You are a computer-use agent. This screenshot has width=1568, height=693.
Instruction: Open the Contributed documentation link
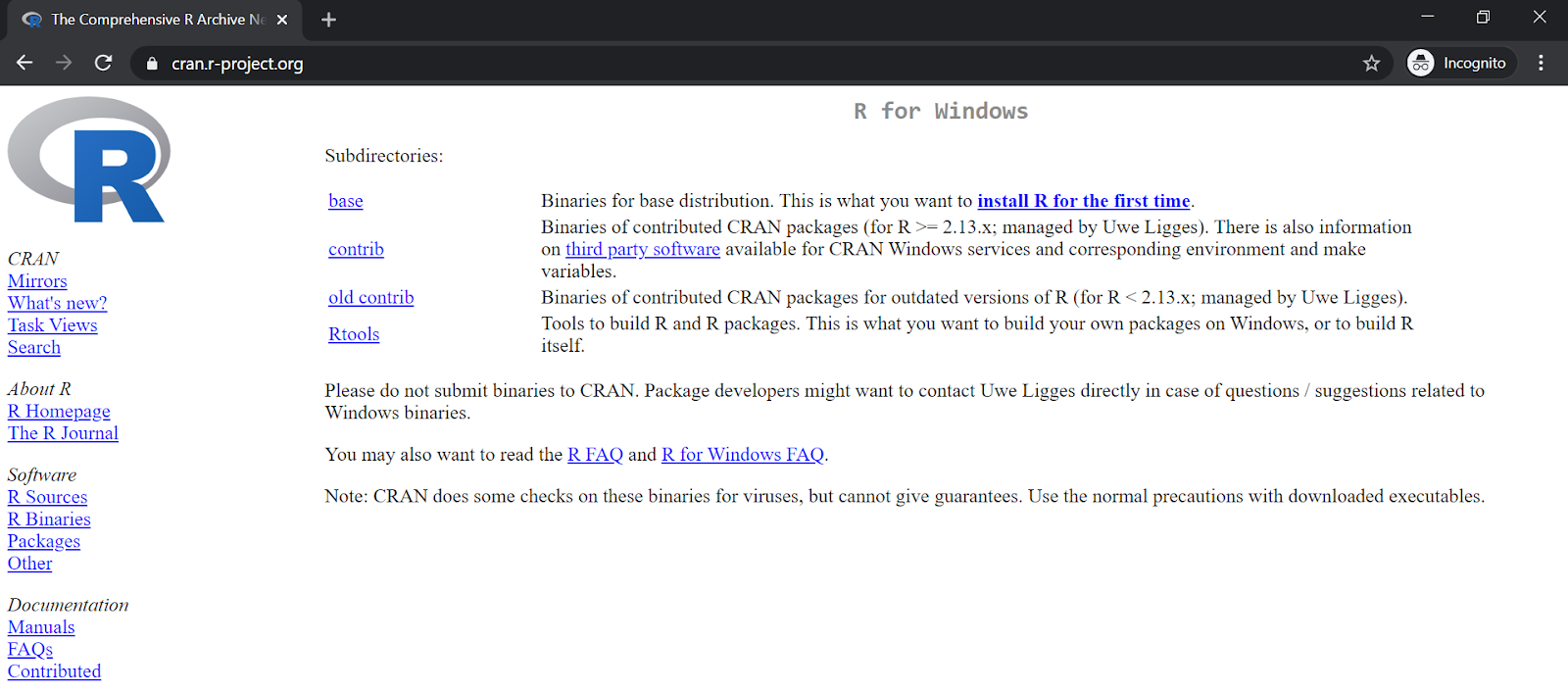pos(54,671)
